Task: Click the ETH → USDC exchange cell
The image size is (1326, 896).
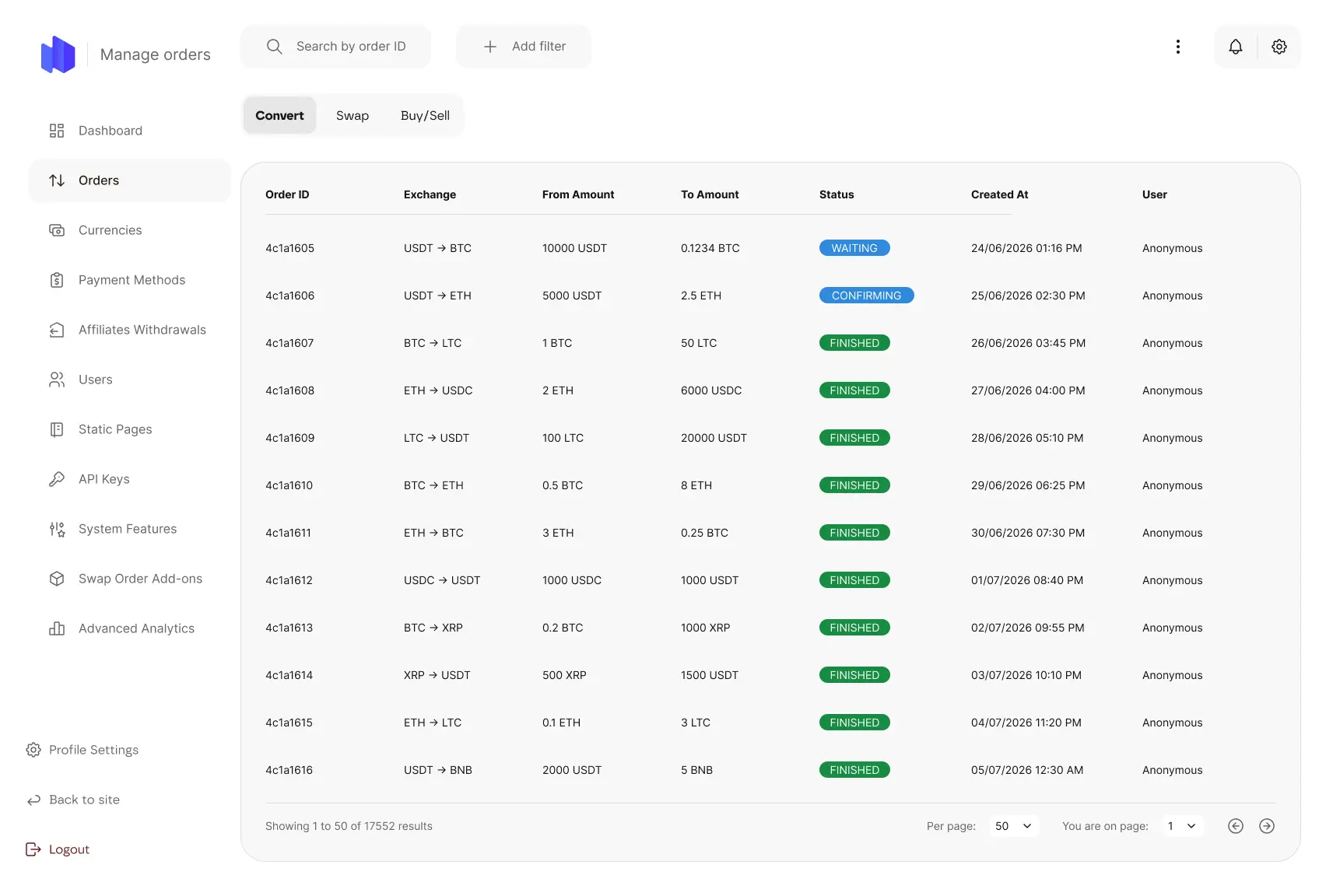Action: pos(438,390)
